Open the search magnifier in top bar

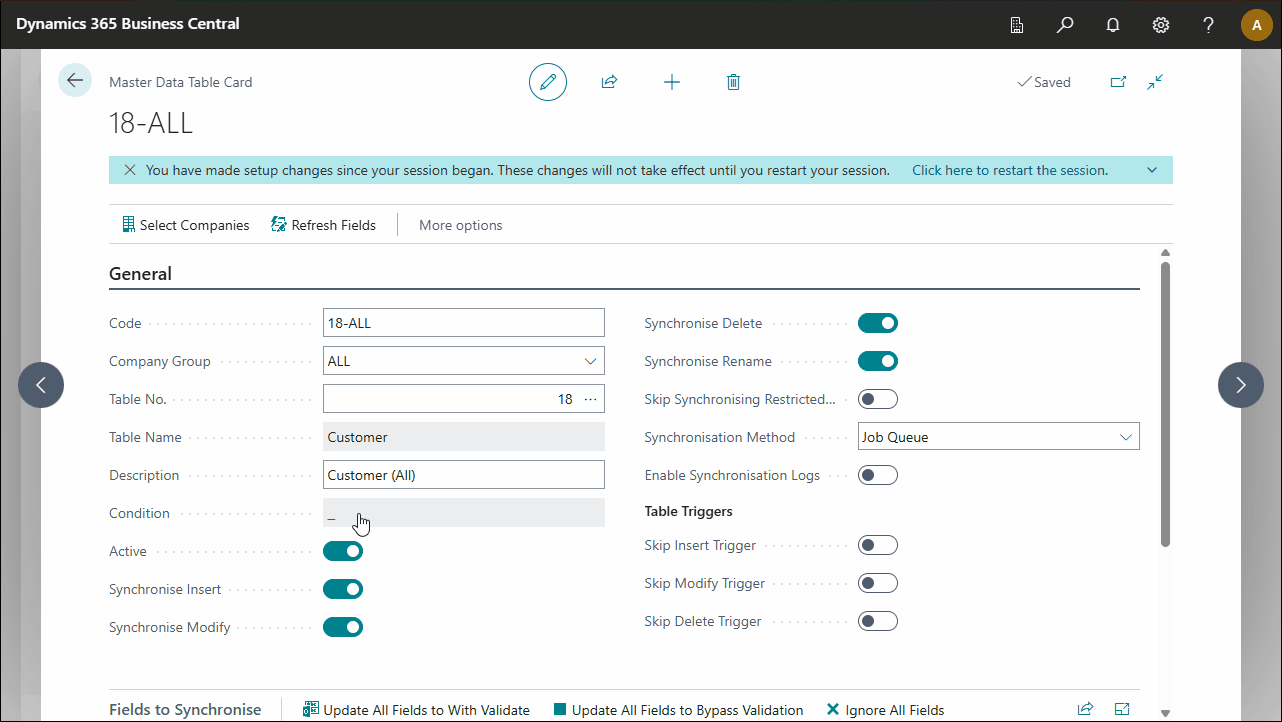pos(1065,24)
